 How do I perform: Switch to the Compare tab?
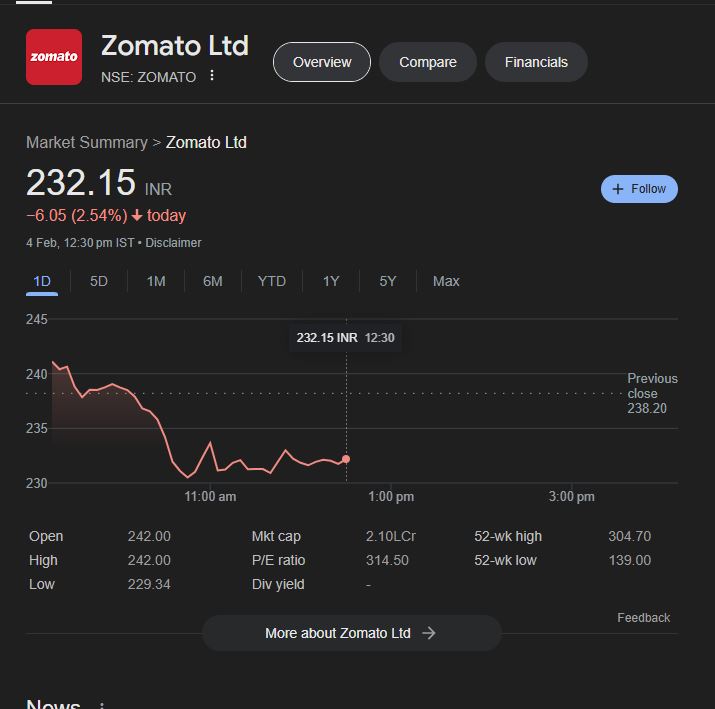pos(428,62)
